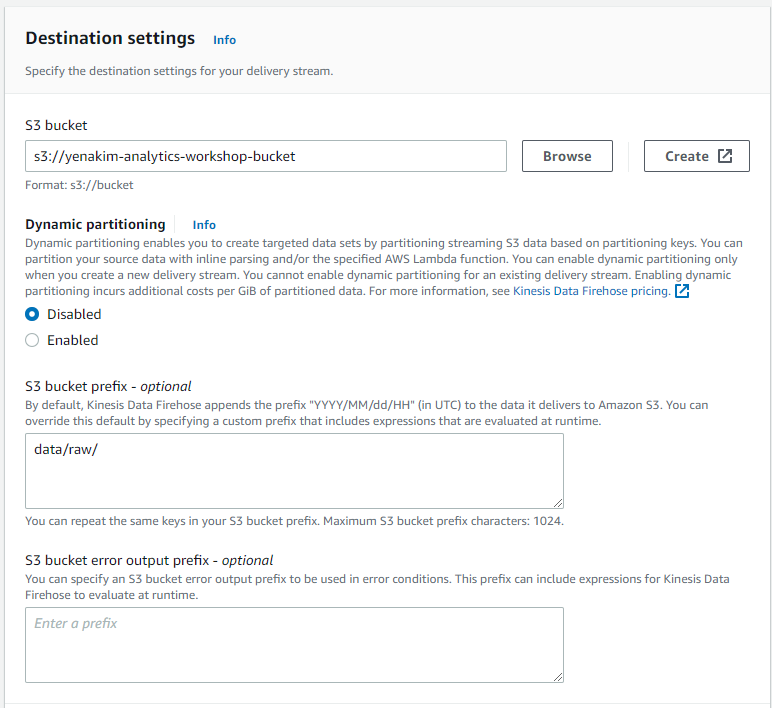The height and width of the screenshot is (708, 772).
Task: Click into the data/raw/ prefix text area
Action: (294, 471)
